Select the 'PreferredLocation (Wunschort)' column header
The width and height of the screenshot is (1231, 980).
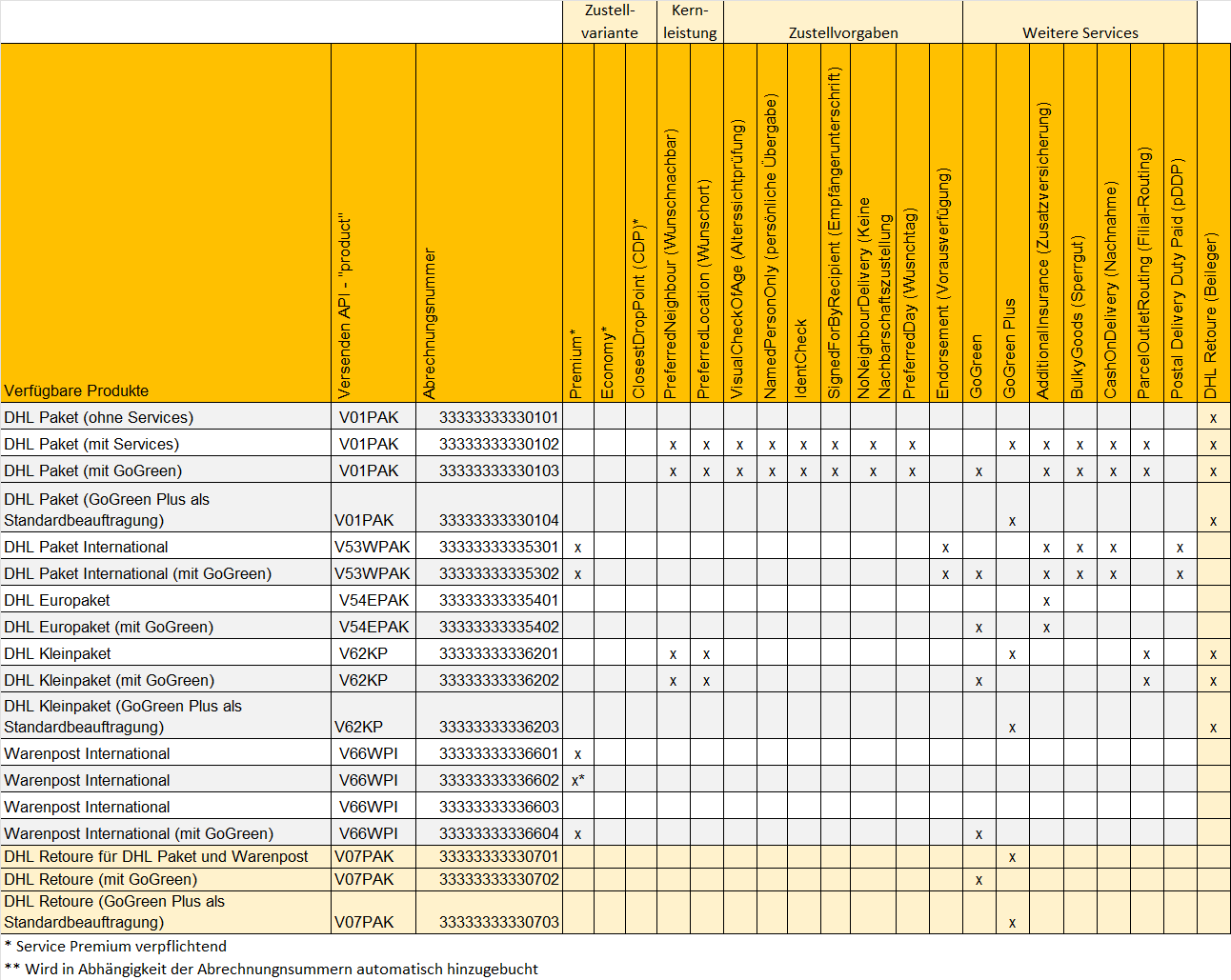coord(707,223)
